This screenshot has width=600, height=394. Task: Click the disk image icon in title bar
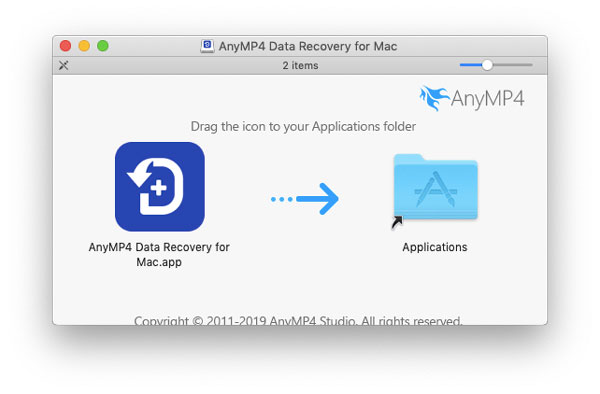[x=207, y=46]
